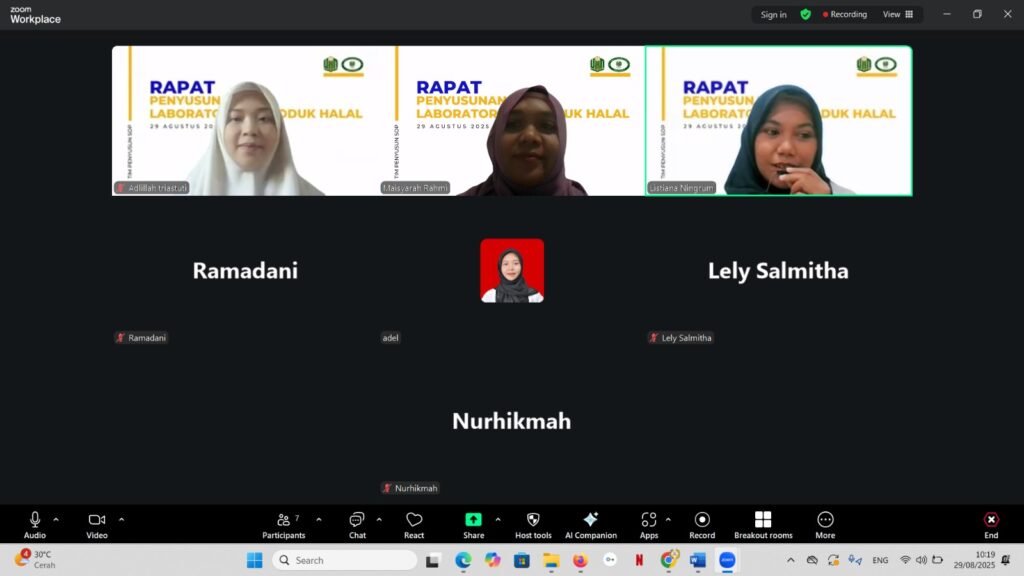Click the Sign in button
The image size is (1024, 576).
[x=773, y=15]
